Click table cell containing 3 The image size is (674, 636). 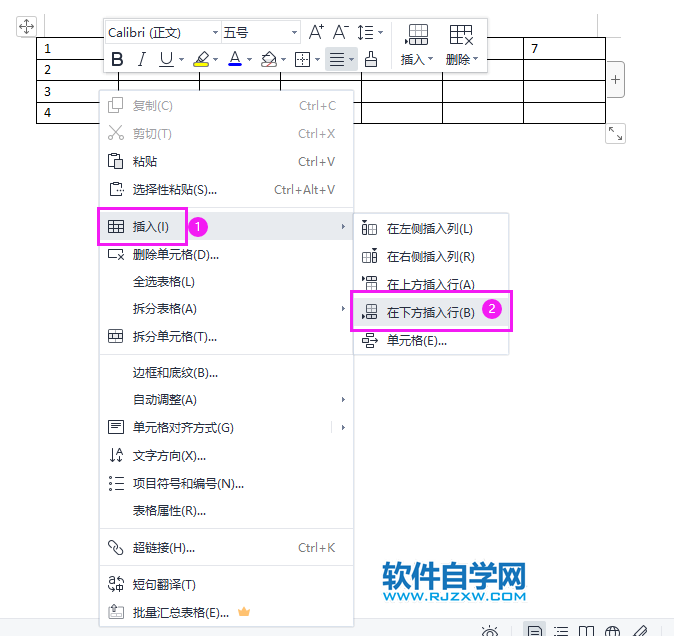pos(68,92)
